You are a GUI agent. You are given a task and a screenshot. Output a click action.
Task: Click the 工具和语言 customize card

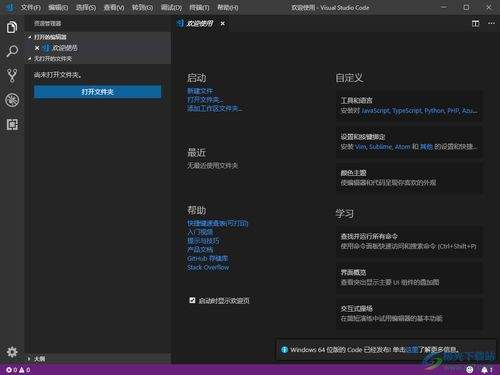tap(409, 105)
